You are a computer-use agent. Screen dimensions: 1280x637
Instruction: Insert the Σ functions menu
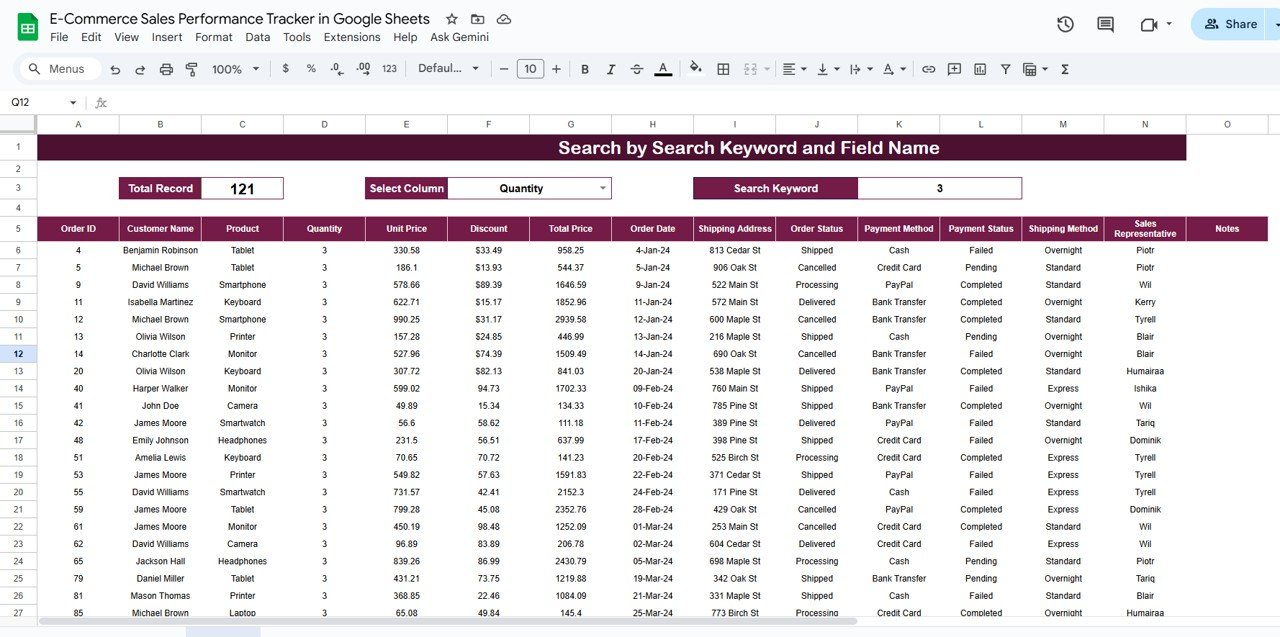1063,68
